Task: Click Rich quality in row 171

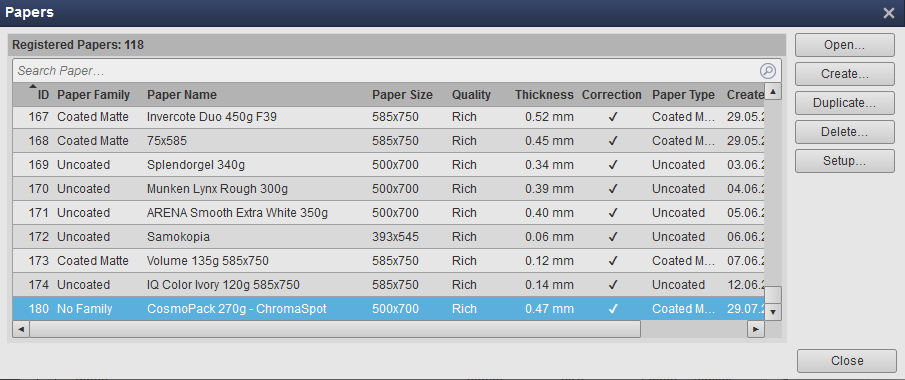Action: coord(464,213)
